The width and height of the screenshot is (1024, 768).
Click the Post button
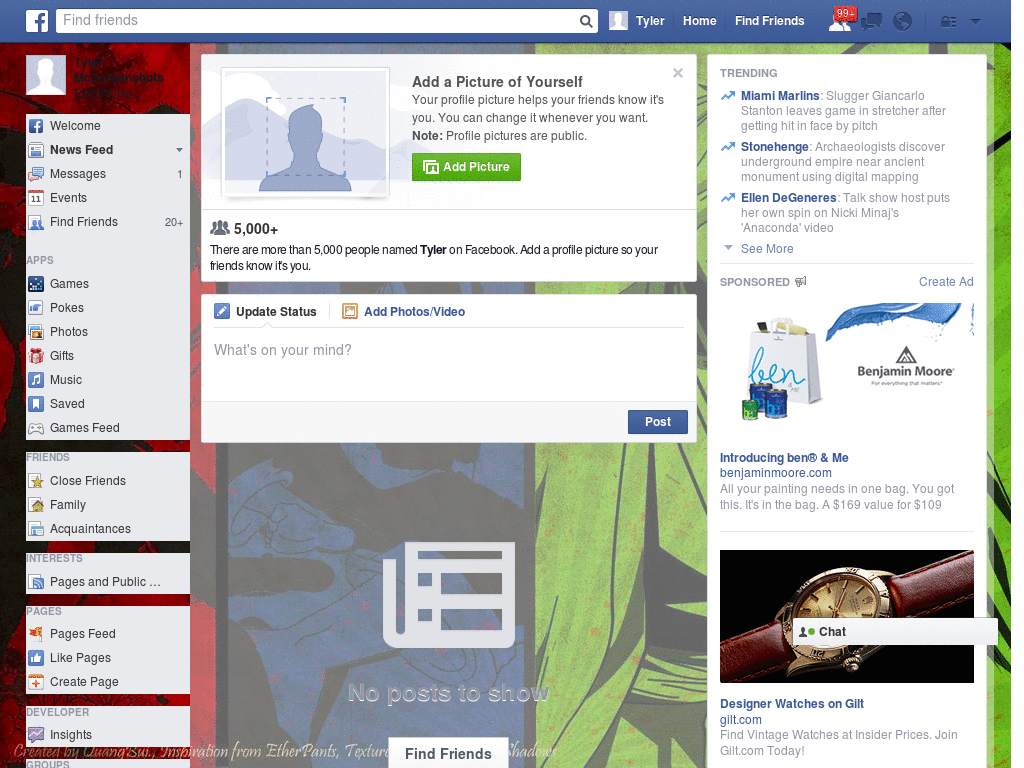(658, 422)
